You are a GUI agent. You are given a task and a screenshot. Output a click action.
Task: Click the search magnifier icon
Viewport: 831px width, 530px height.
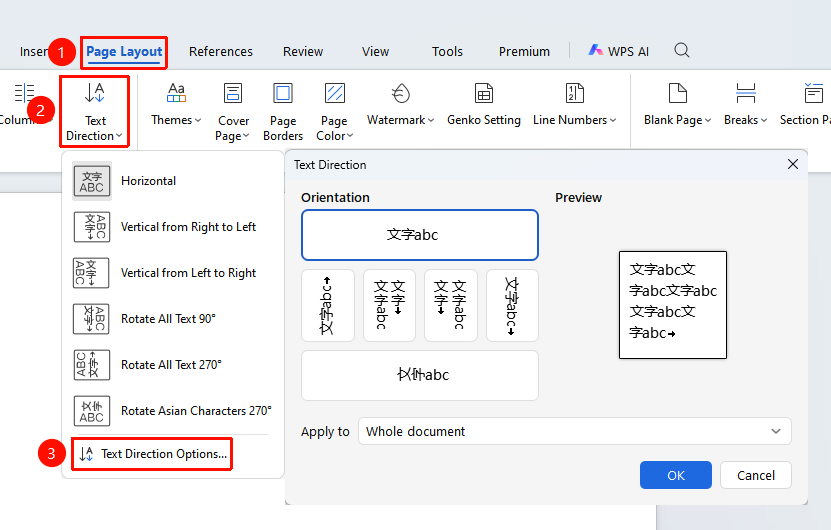pos(682,50)
